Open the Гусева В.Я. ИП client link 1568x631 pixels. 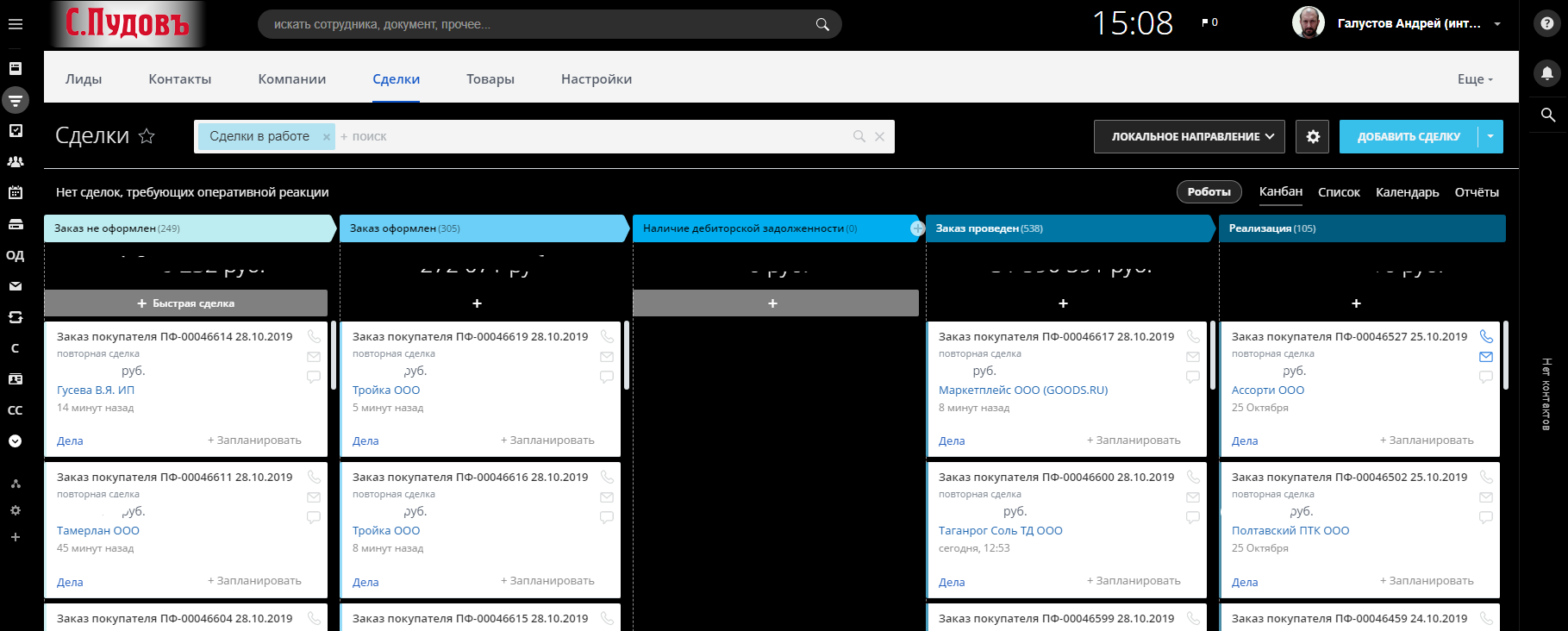tap(96, 390)
